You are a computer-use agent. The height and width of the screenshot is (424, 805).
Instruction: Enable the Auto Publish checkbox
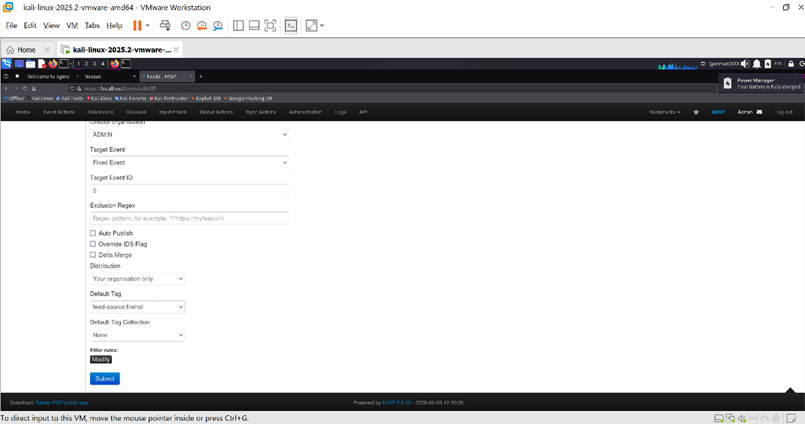(93, 233)
